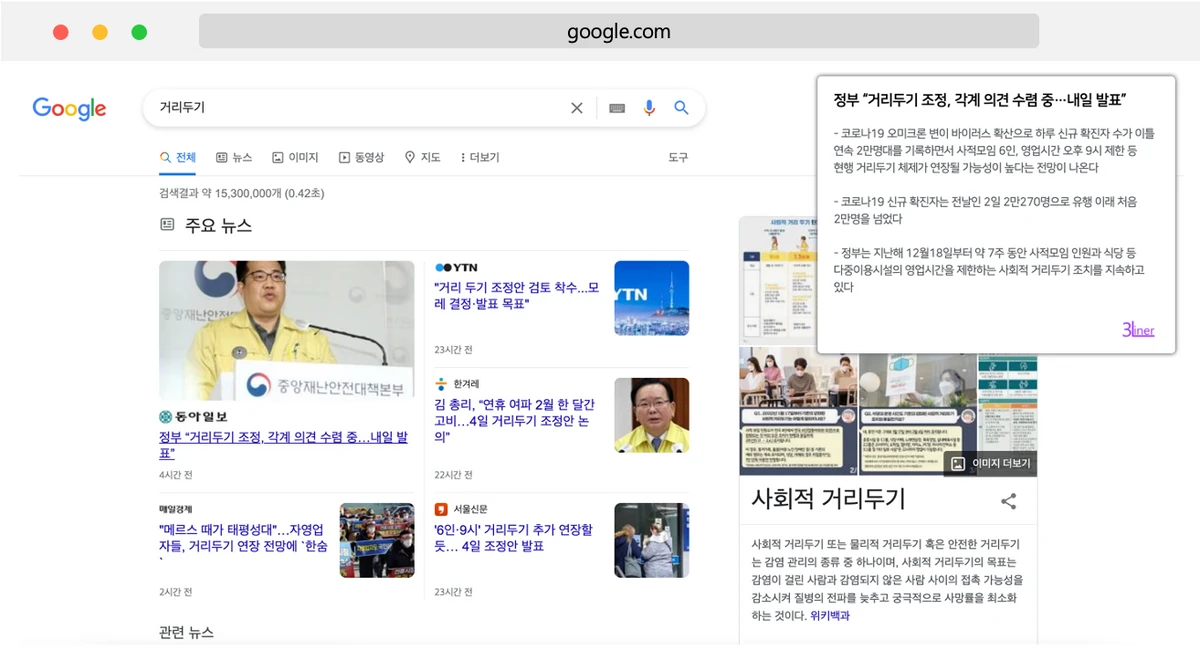Click the 이미지 더보기 button
This screenshot has width=1200, height=670.
pyautogui.click(x=989, y=463)
